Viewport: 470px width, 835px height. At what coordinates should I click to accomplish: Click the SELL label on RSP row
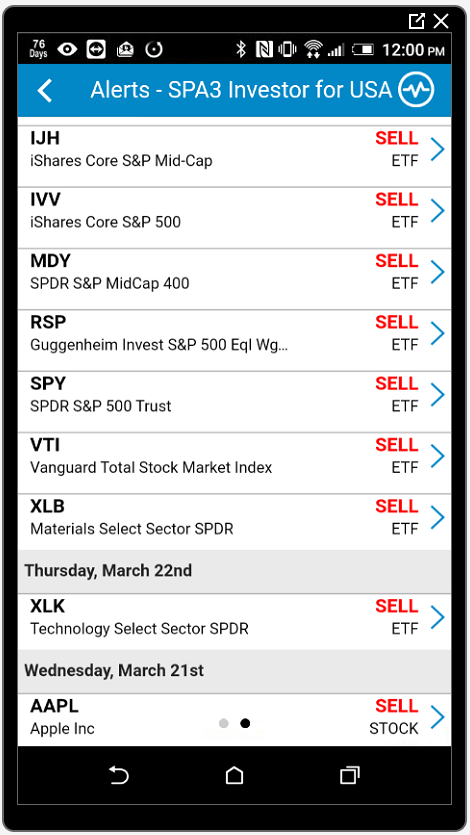tap(397, 322)
